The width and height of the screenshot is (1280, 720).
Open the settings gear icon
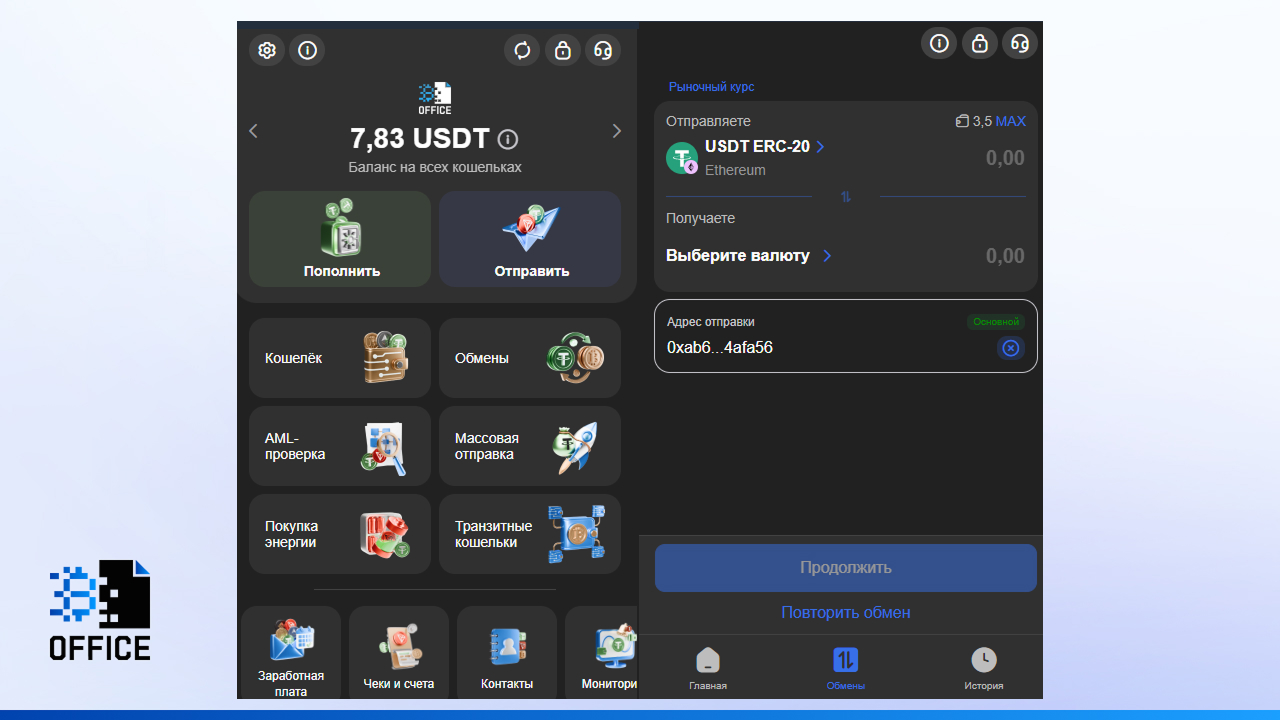pos(266,50)
